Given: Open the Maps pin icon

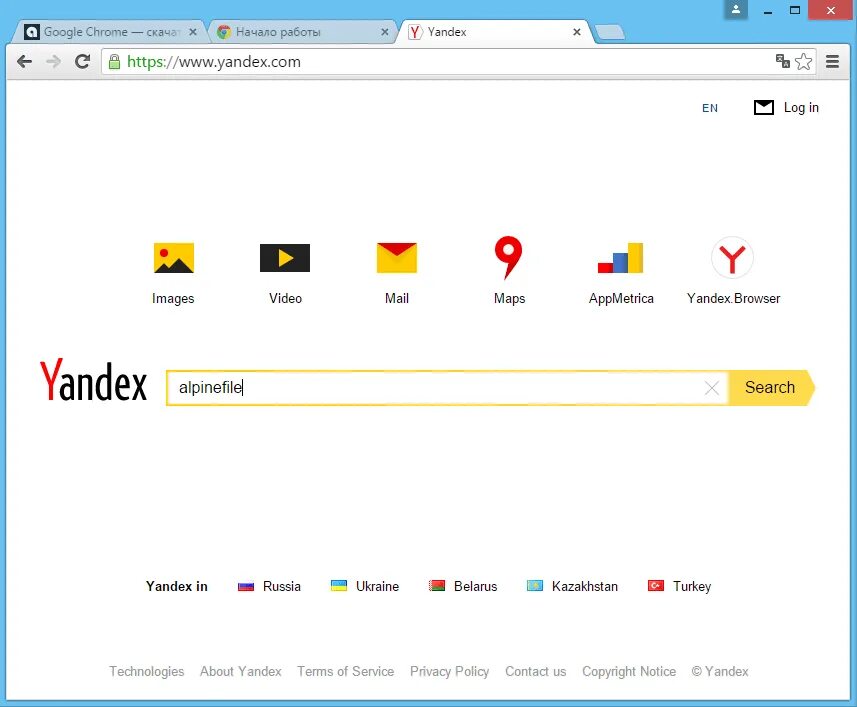Looking at the screenshot, I should [508, 257].
